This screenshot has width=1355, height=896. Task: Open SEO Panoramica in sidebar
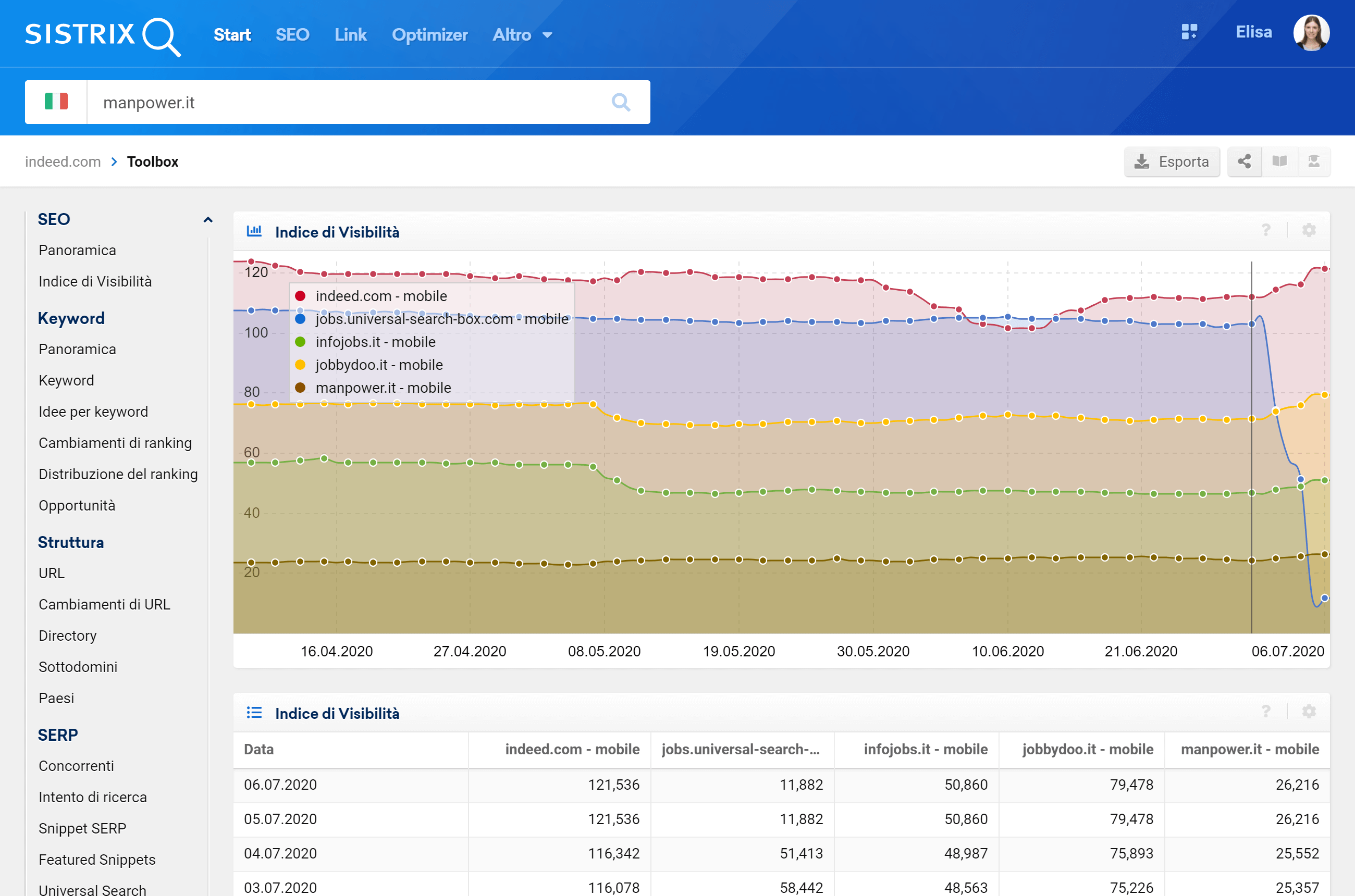pyautogui.click(x=77, y=250)
